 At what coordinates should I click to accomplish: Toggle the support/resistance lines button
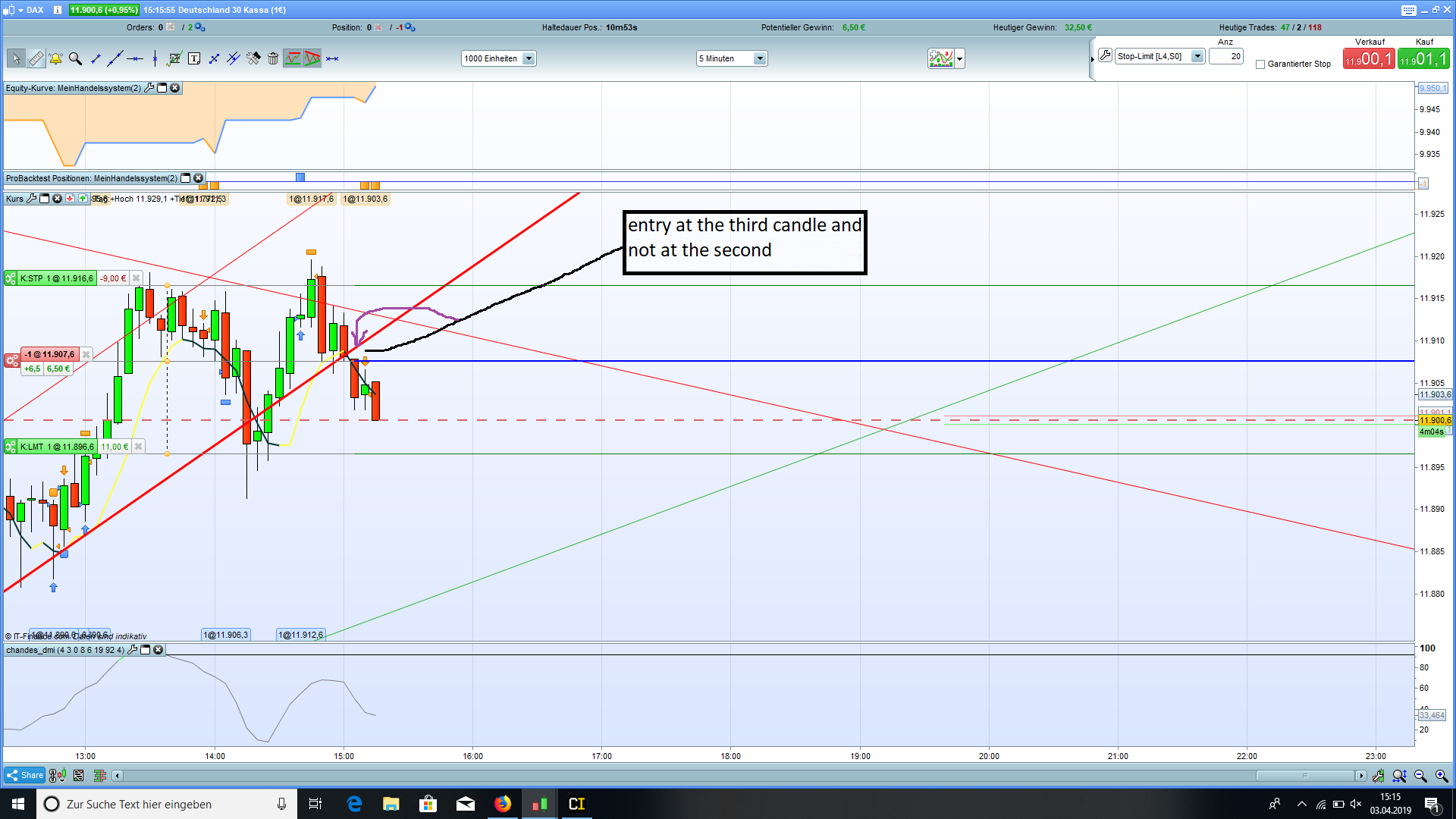[x=293, y=58]
